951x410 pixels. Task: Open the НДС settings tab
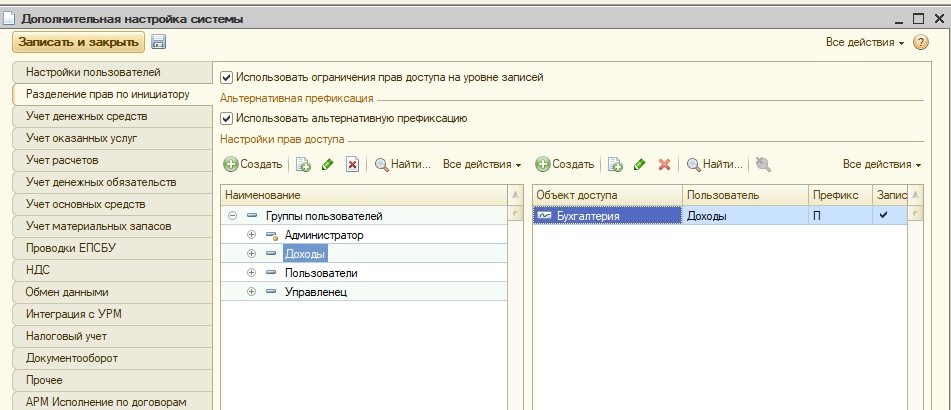39,270
